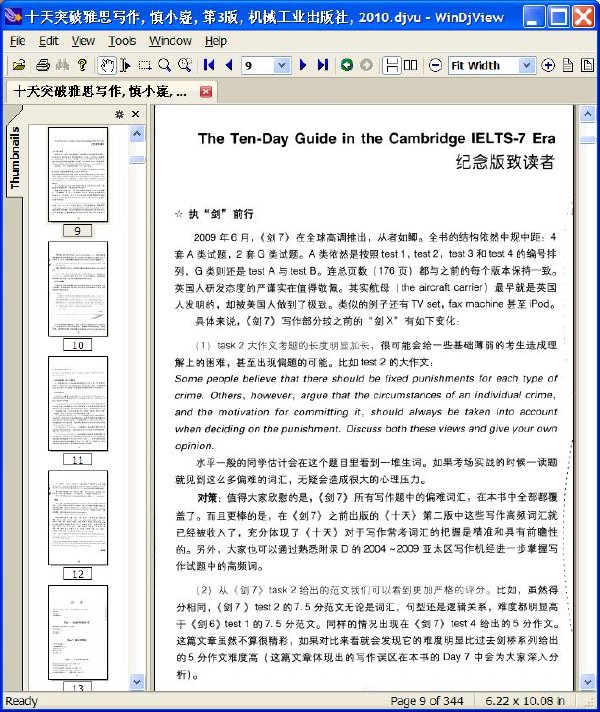The image size is (600, 712).
Task: Open the page number dropdown
Action: (x=282, y=65)
